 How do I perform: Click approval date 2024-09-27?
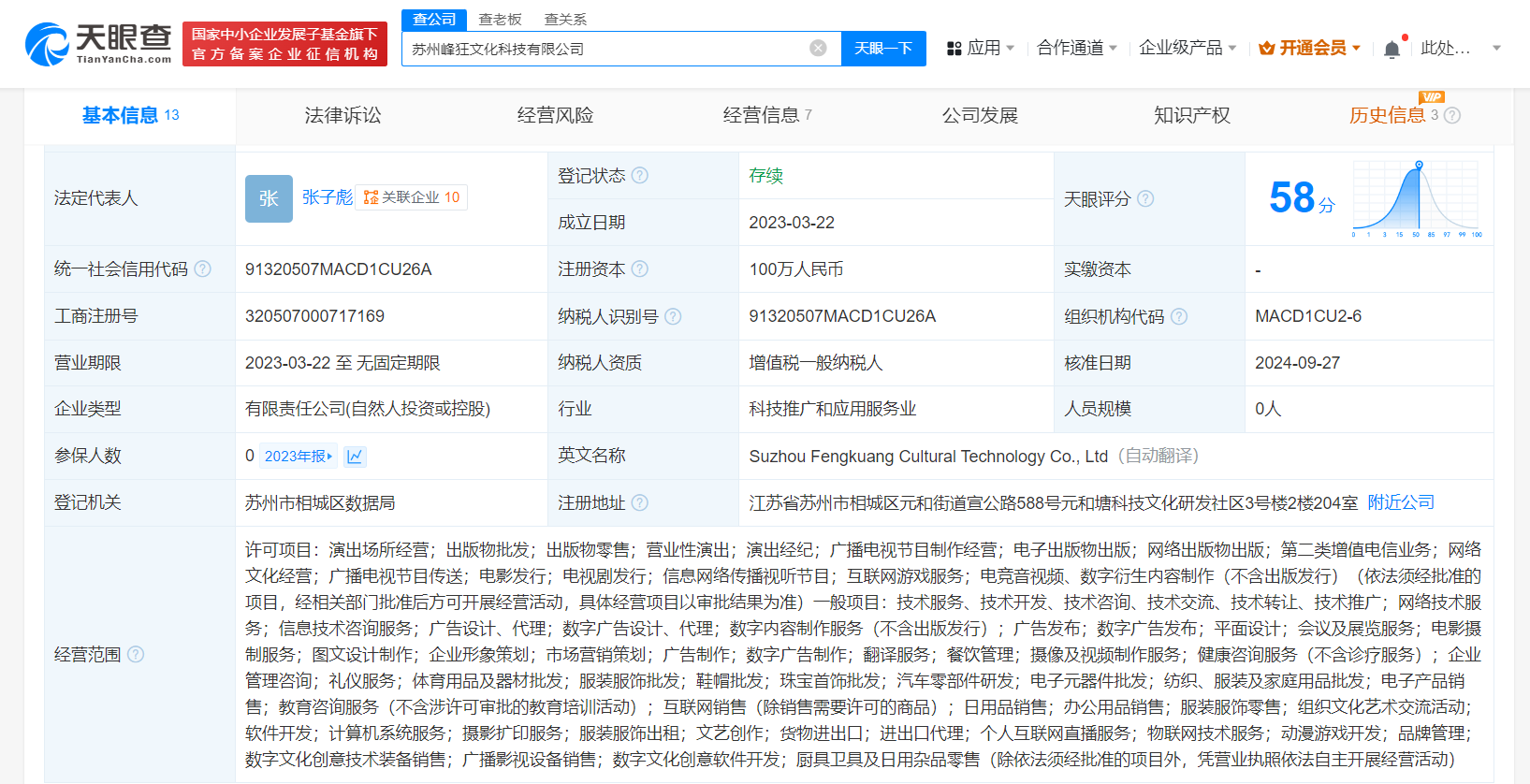pos(1297,363)
